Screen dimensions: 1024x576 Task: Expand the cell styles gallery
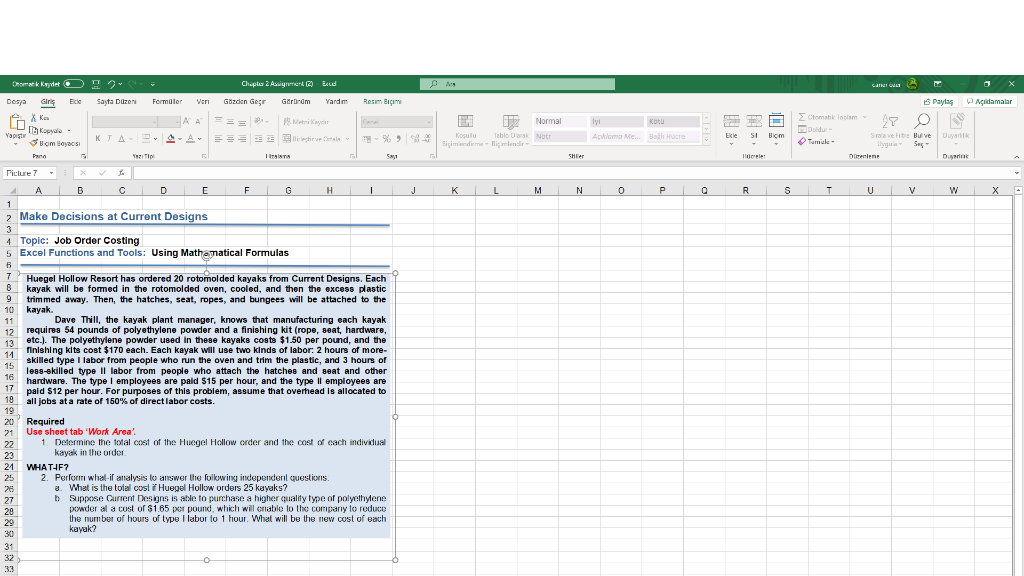[x=707, y=140]
